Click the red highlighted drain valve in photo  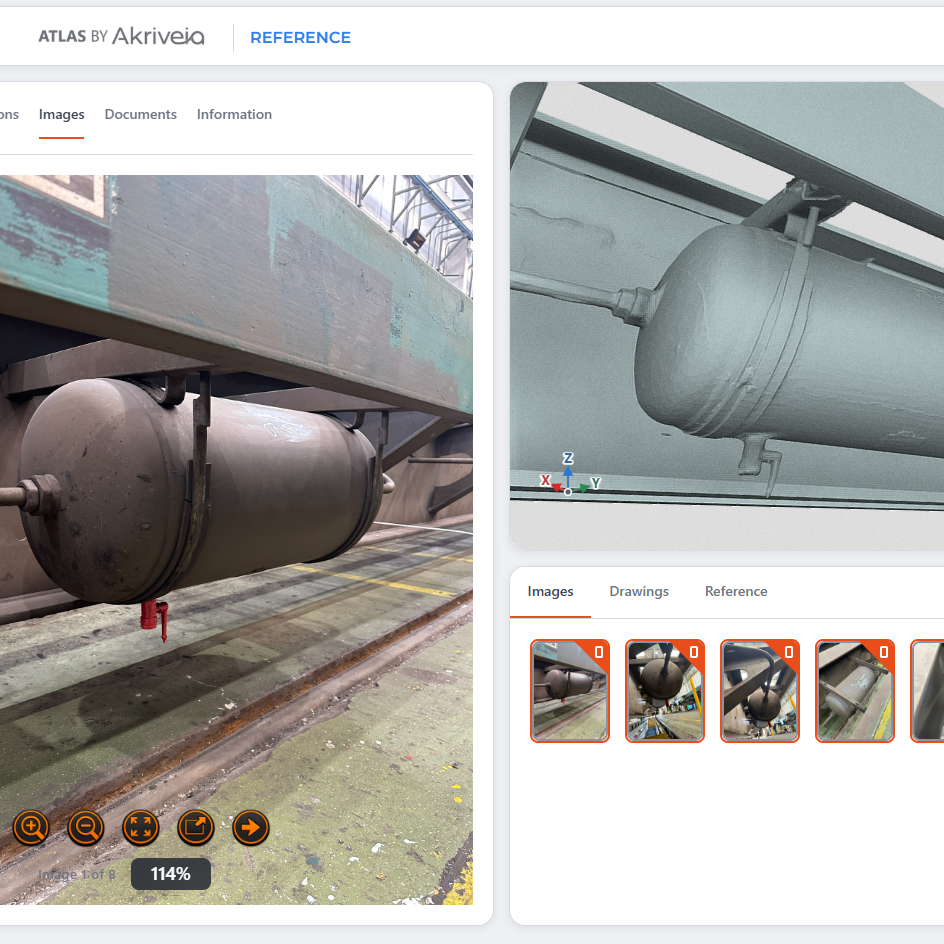point(154,619)
